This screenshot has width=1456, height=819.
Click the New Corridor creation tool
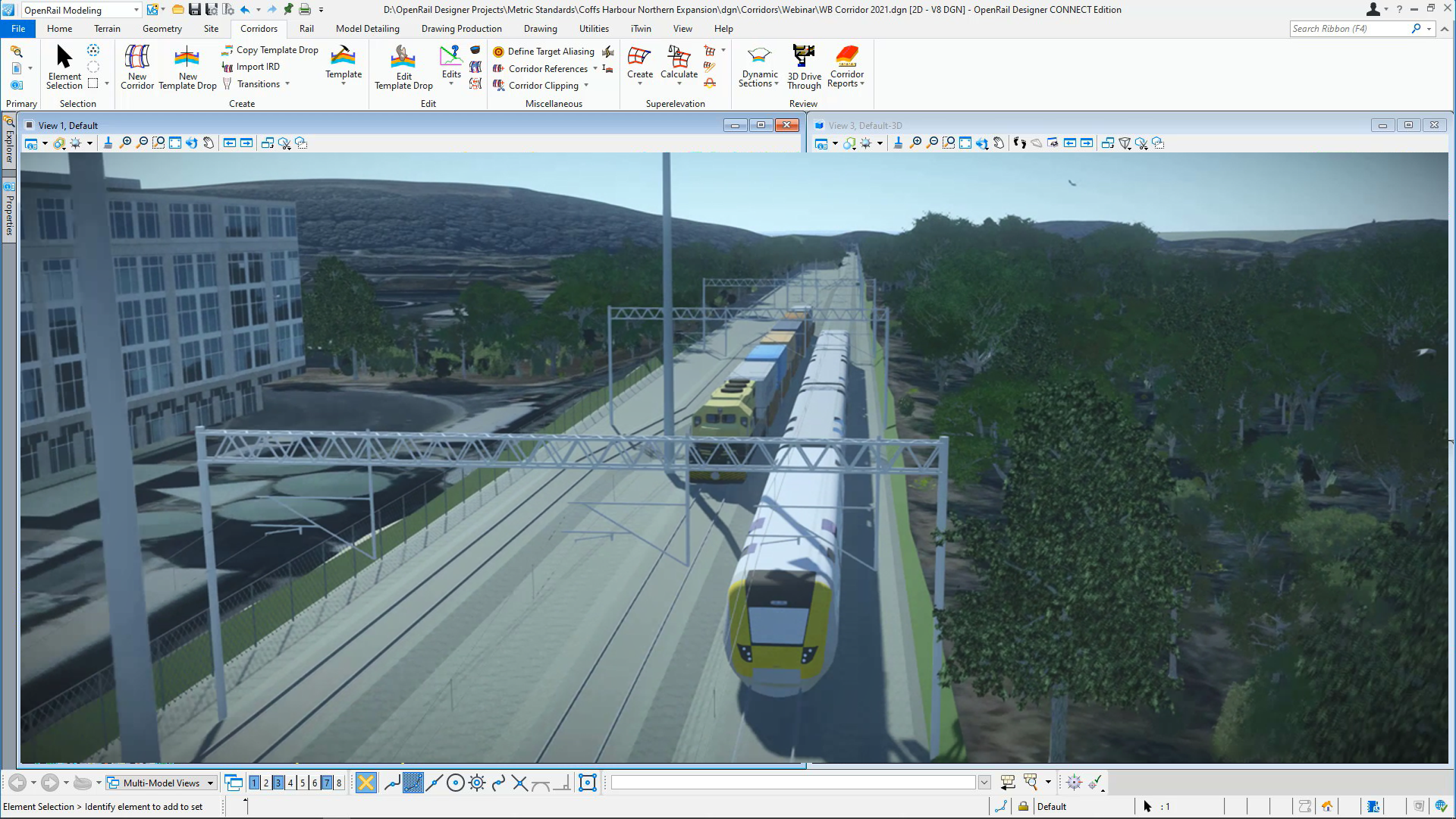click(x=136, y=65)
